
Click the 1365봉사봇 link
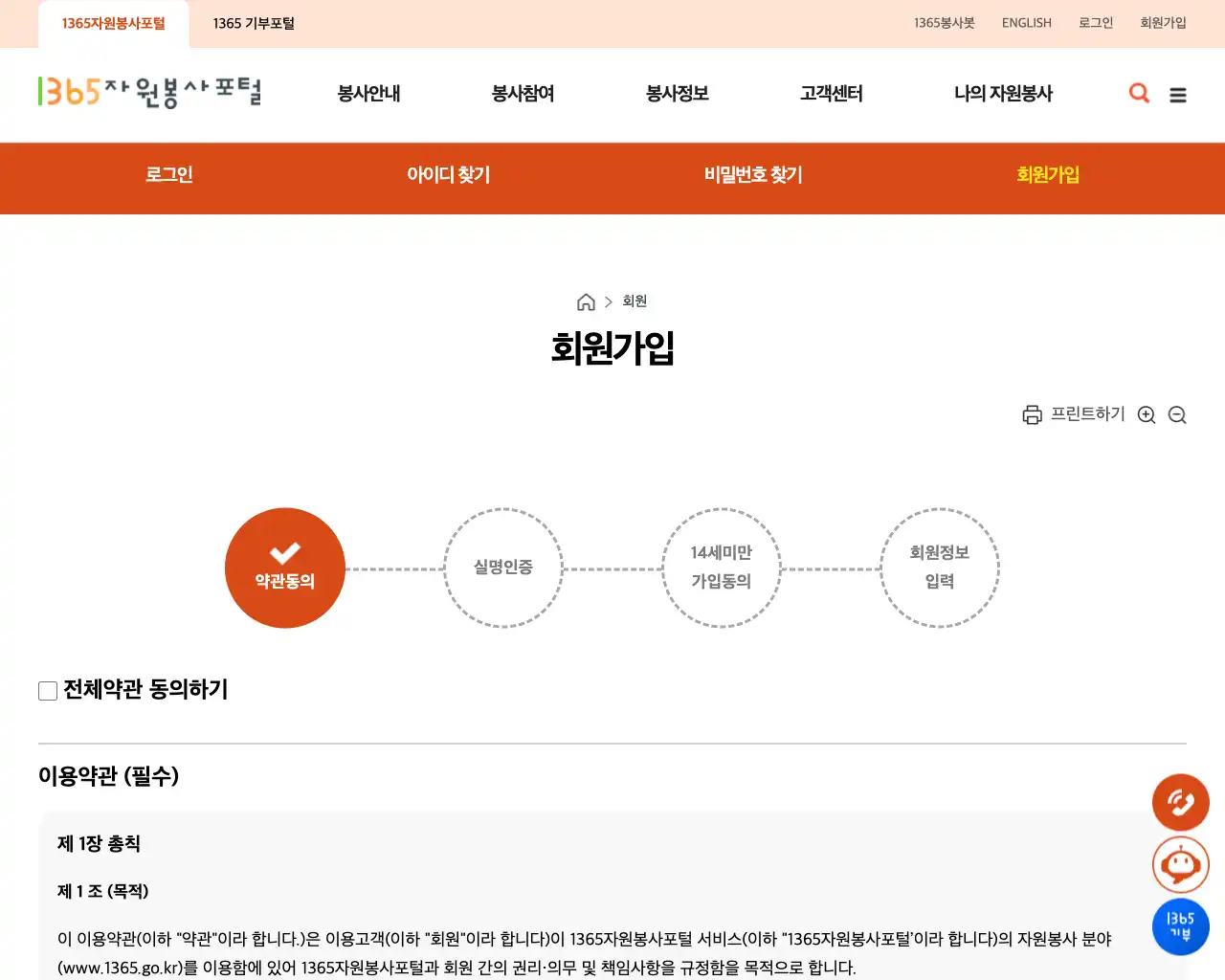pos(945,23)
